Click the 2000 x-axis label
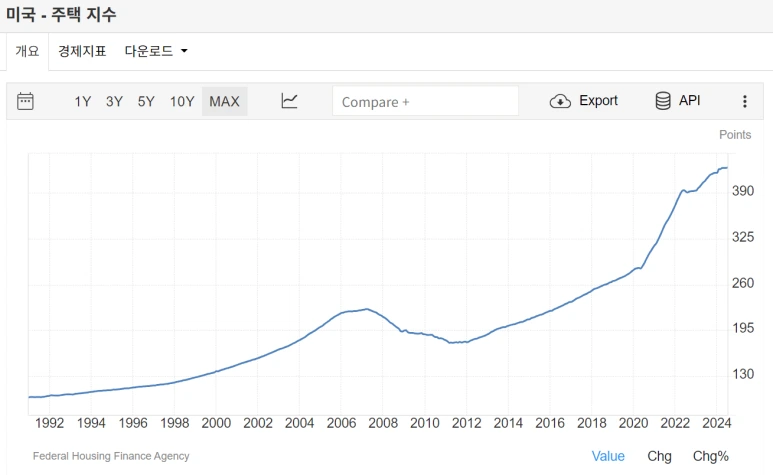 [216, 423]
